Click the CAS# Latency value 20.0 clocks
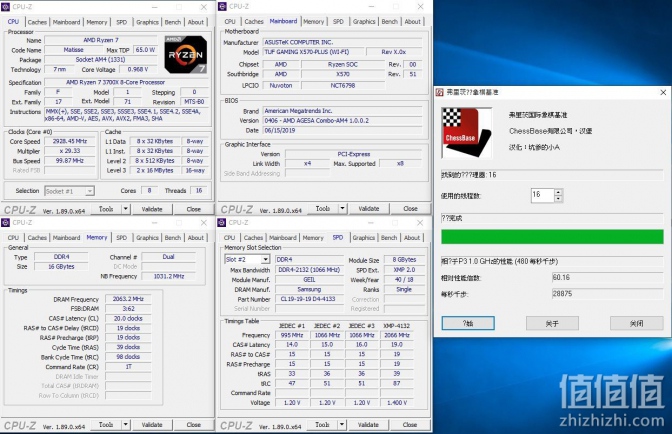The height and width of the screenshot is (434, 672). [128, 318]
